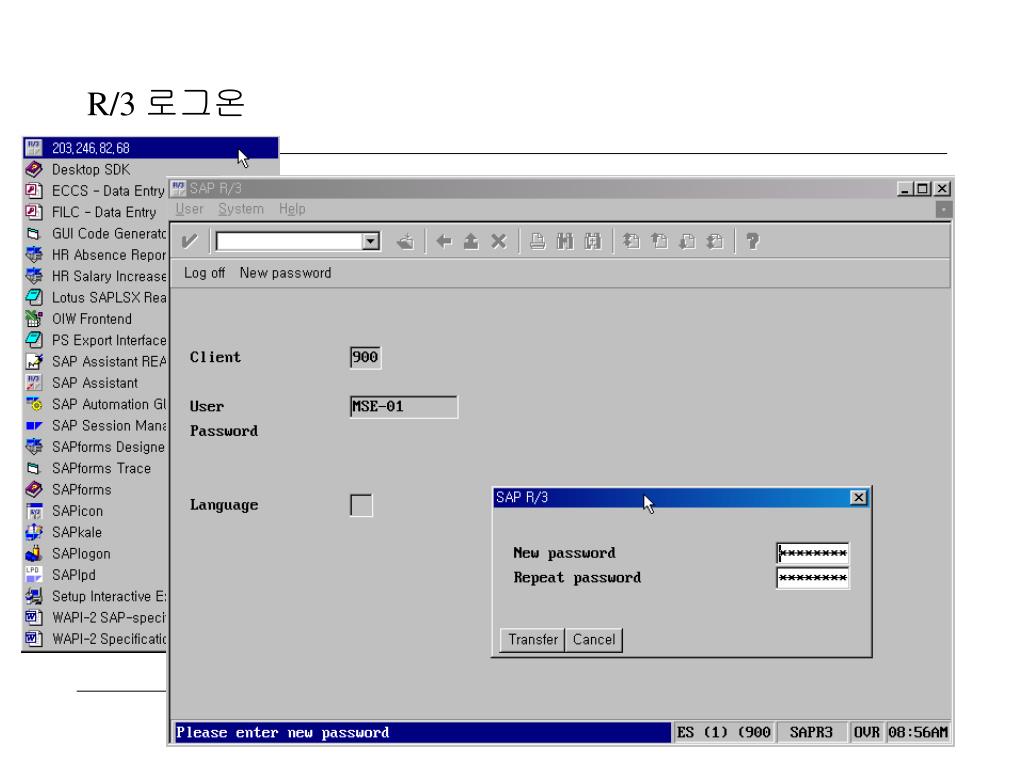Click the Last Page toolbar icon
Viewport: 1024px width, 768px height.
tap(715, 242)
